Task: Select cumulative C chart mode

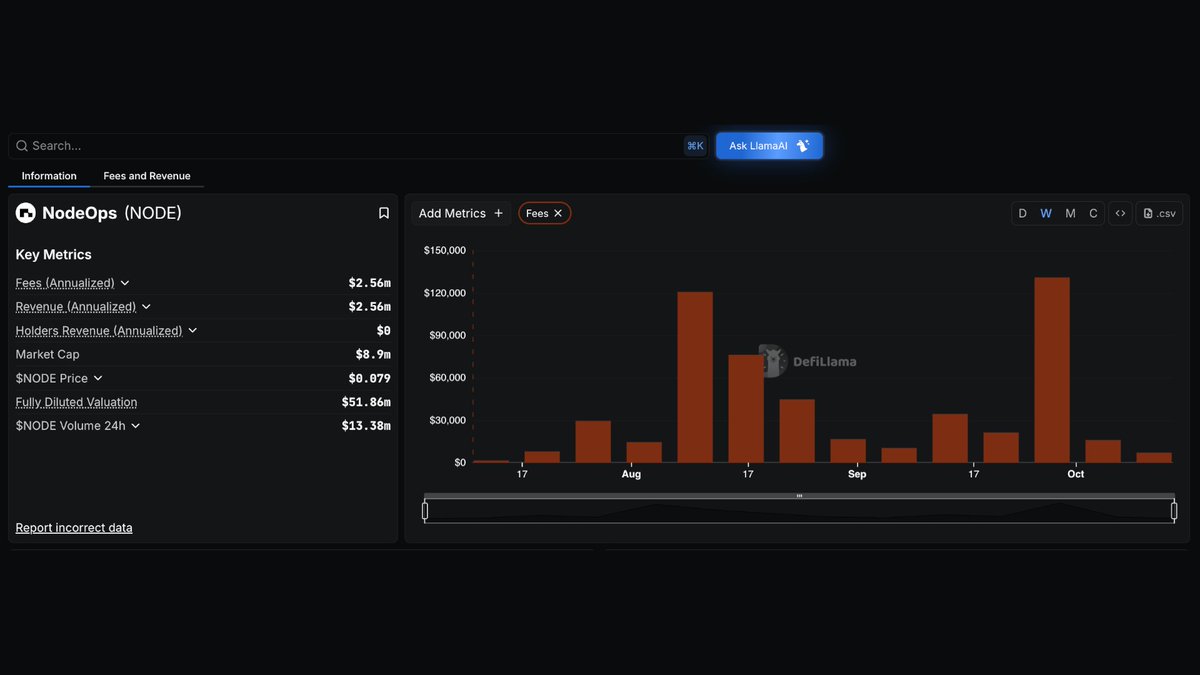Action: [1093, 213]
